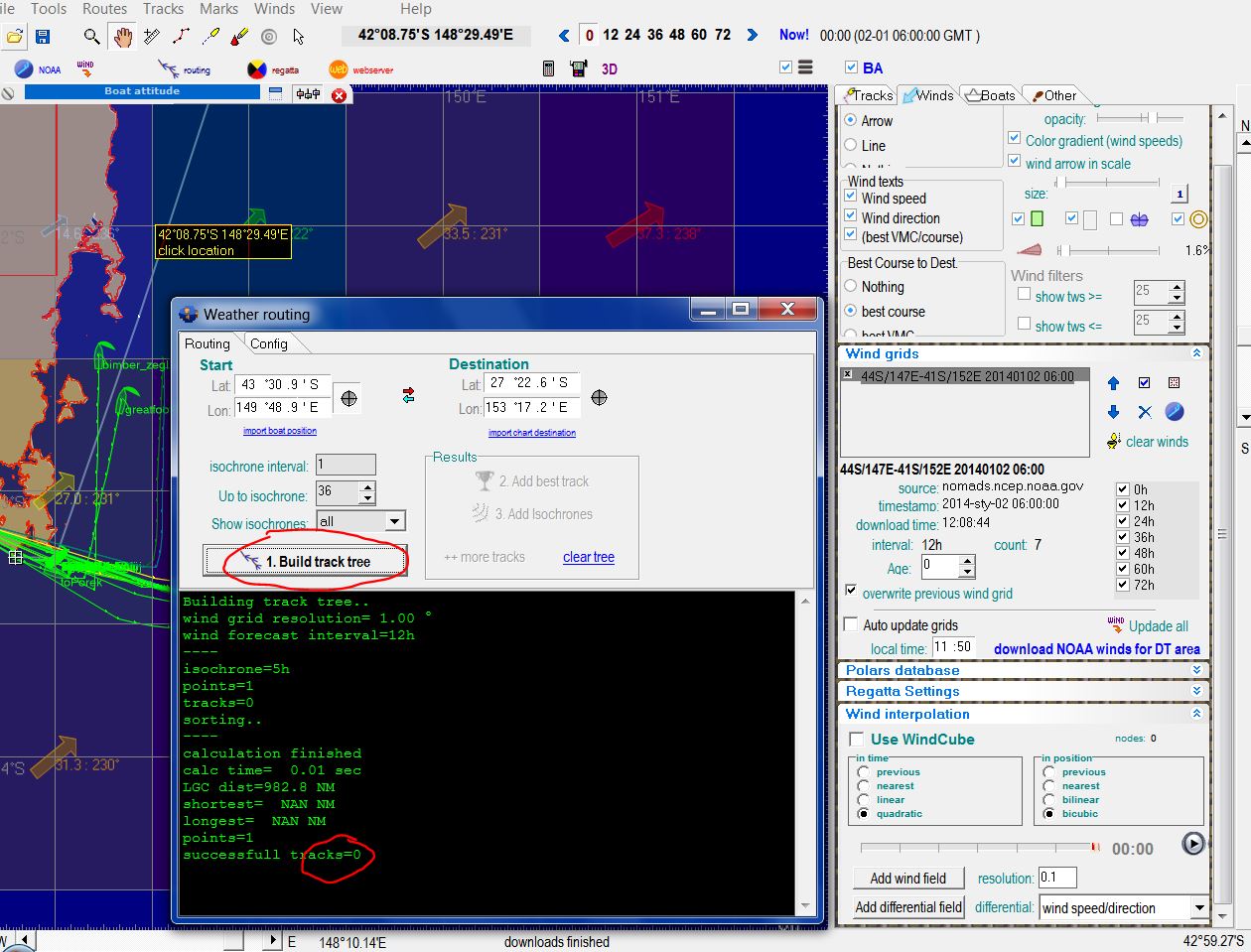Select Nothing for Best Course
This screenshot has width=1251, height=952.
click(850, 286)
